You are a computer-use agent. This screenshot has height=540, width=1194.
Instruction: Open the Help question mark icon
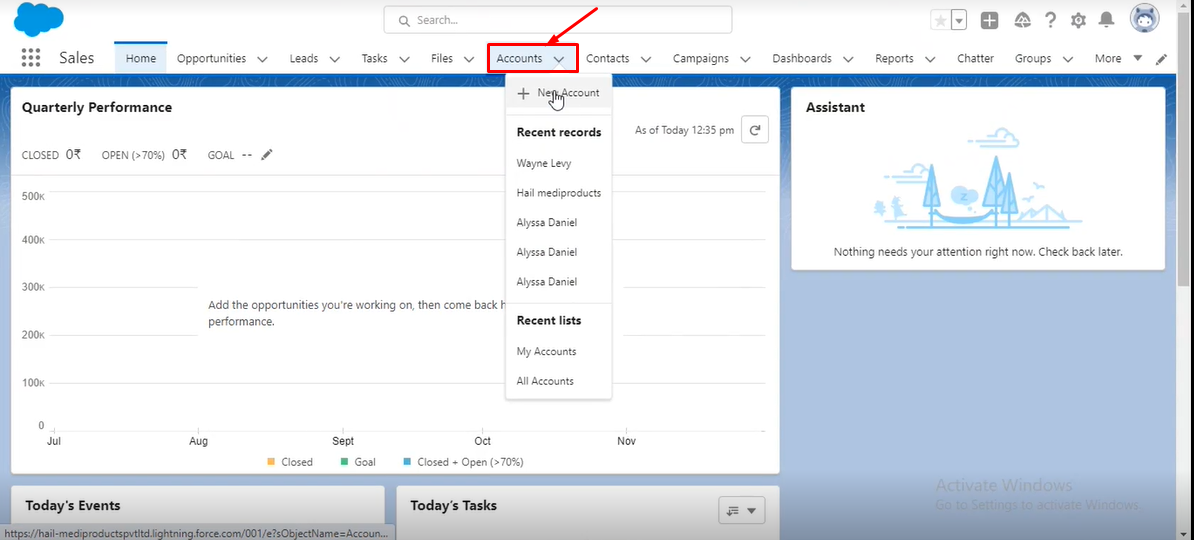coord(1051,21)
